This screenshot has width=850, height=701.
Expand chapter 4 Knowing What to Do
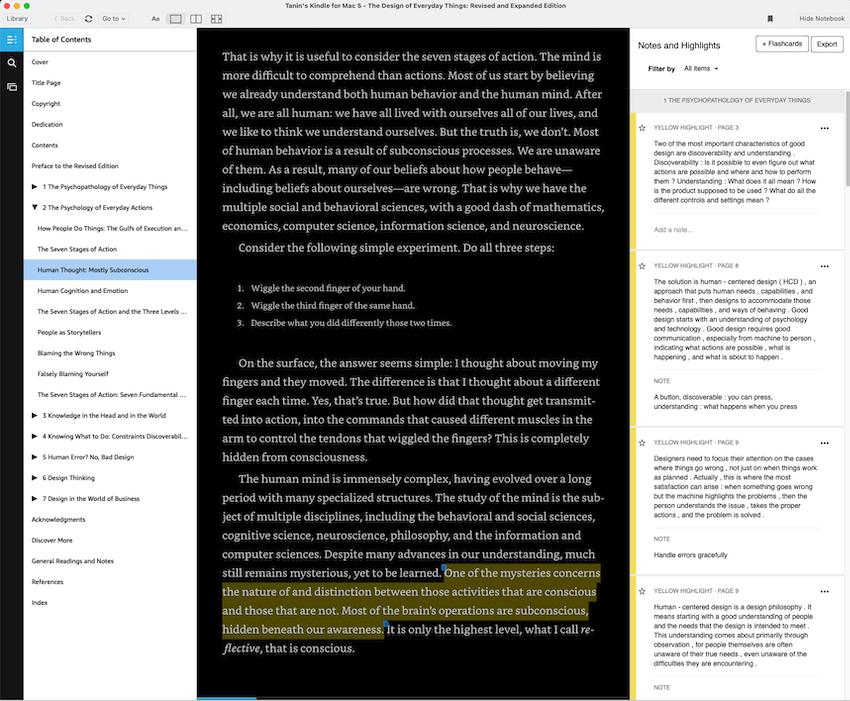tap(35, 436)
